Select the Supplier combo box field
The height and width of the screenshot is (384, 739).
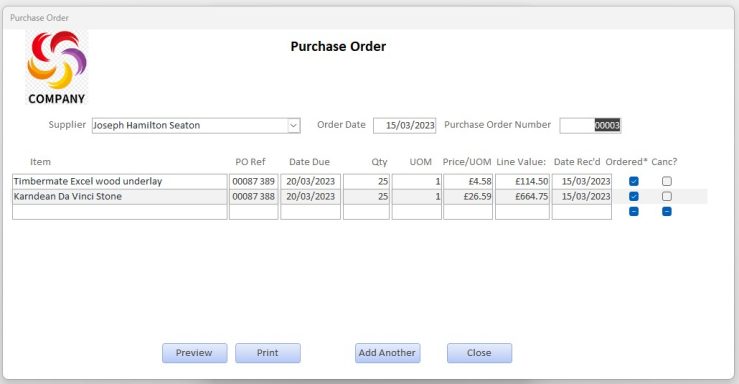point(196,126)
